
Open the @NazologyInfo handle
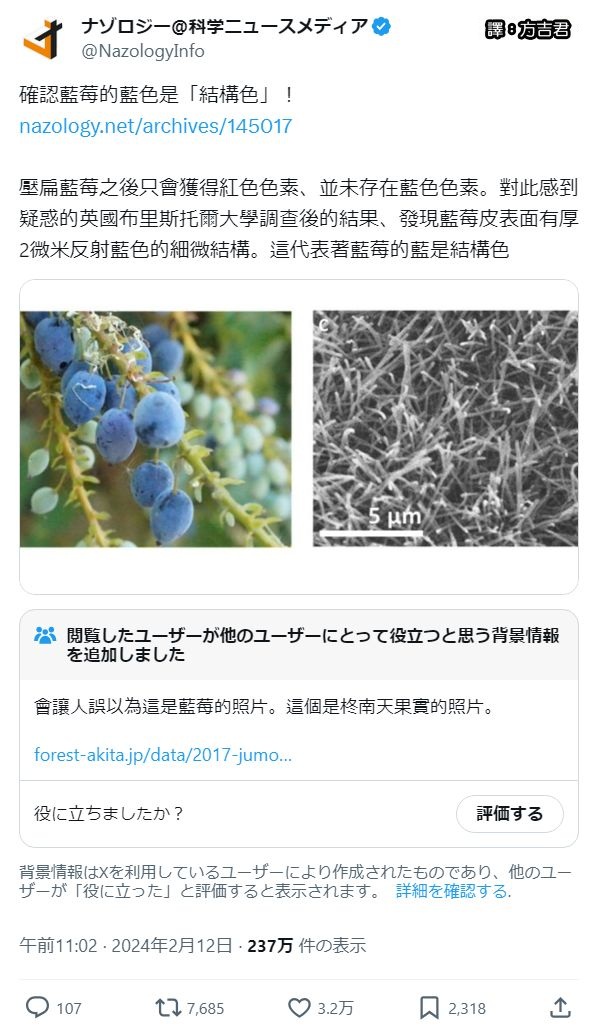(143, 51)
